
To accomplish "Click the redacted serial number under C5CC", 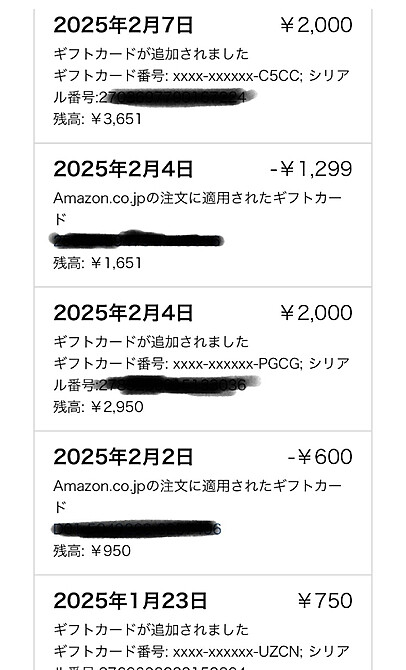I will pos(177,97).
